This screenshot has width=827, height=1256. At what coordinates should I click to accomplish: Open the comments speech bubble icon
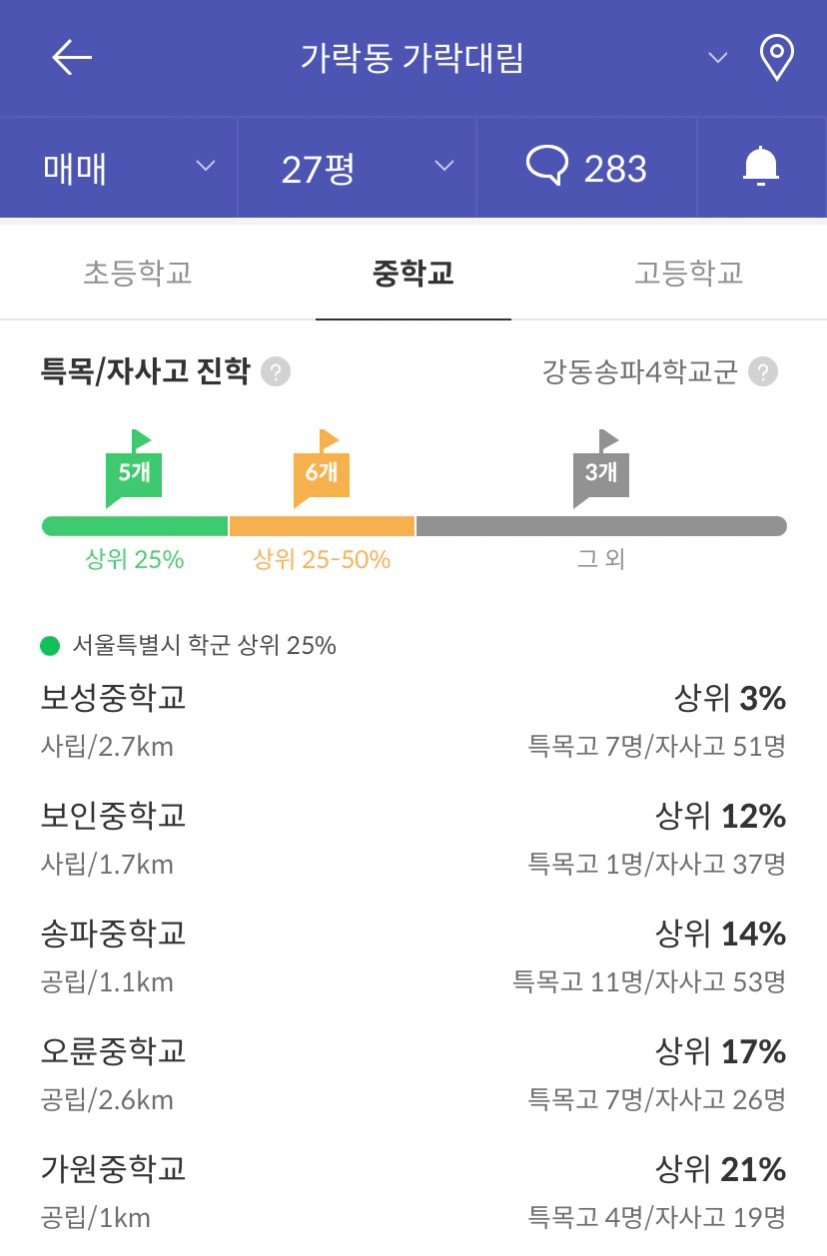[547, 166]
